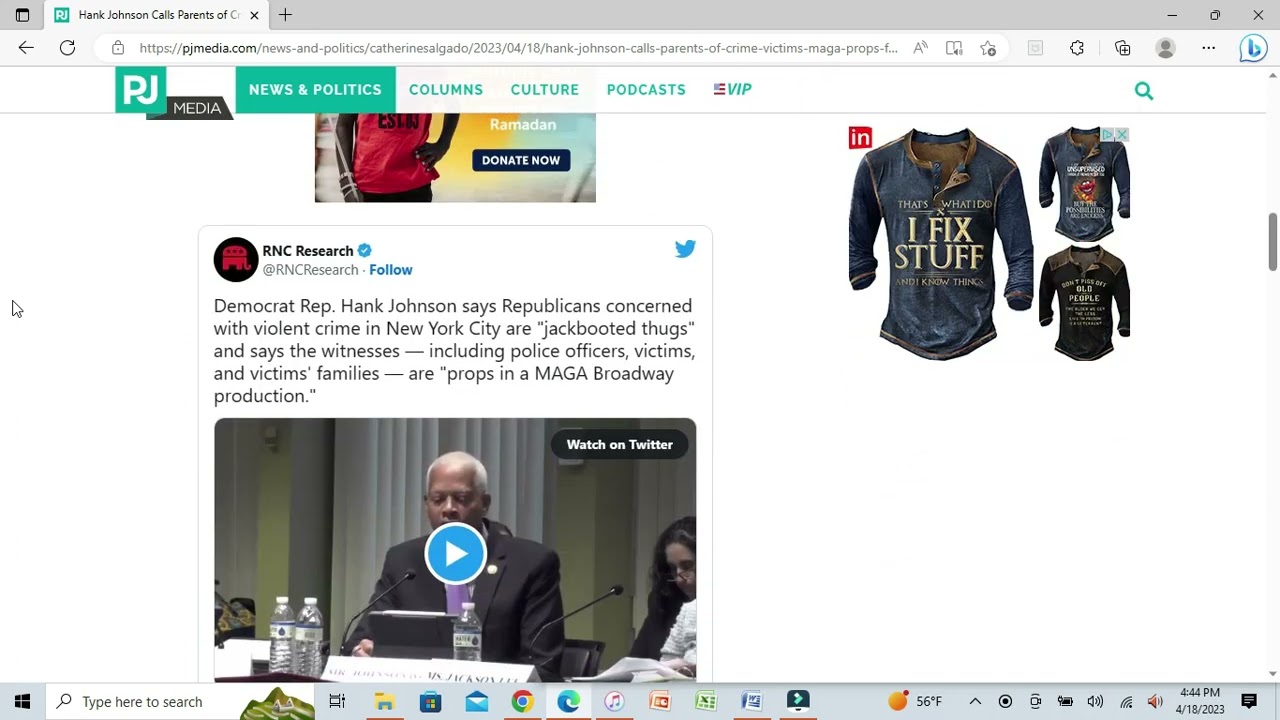Click the I FIX STUFF shirt ad
This screenshot has height=720, width=1280.
pyautogui.click(x=939, y=243)
